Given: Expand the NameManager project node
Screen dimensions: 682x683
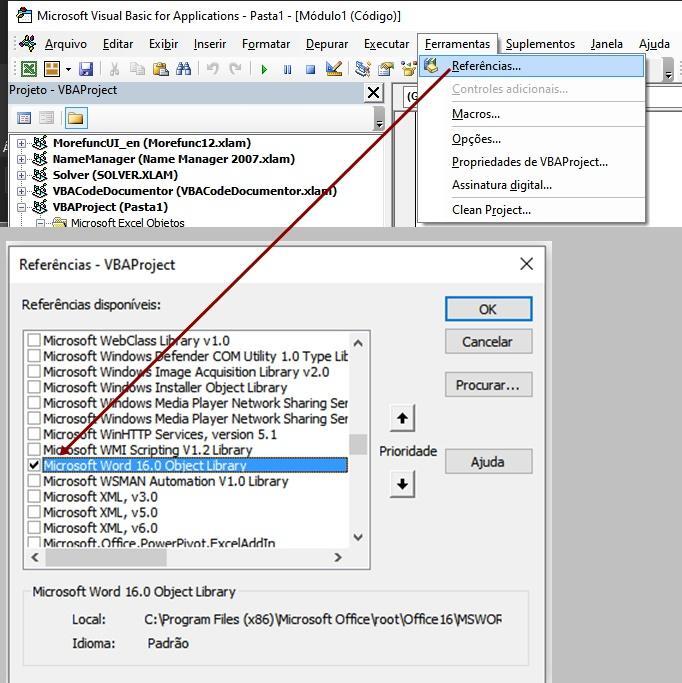Looking at the screenshot, I should point(21,159).
